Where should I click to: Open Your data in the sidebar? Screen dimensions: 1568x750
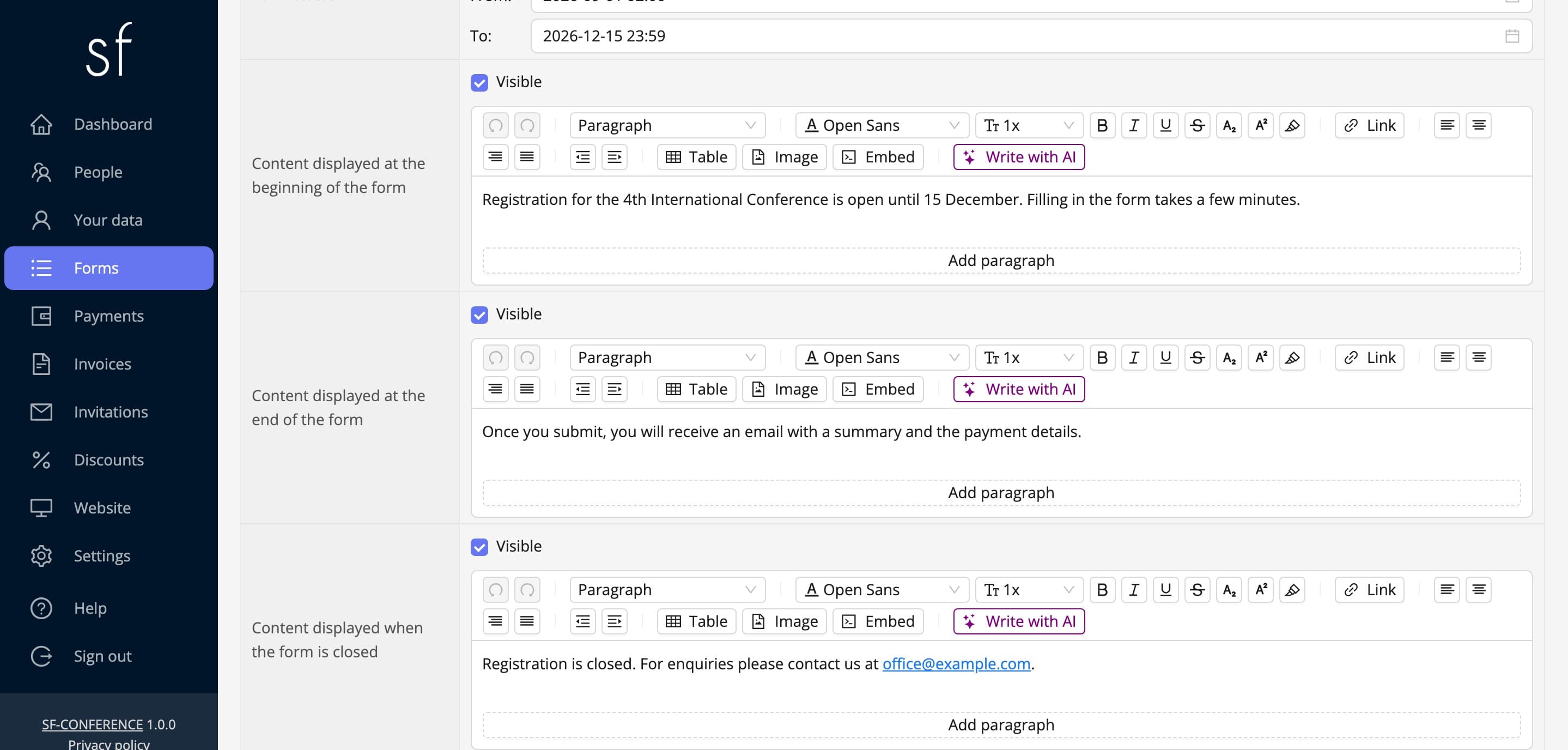click(109, 220)
